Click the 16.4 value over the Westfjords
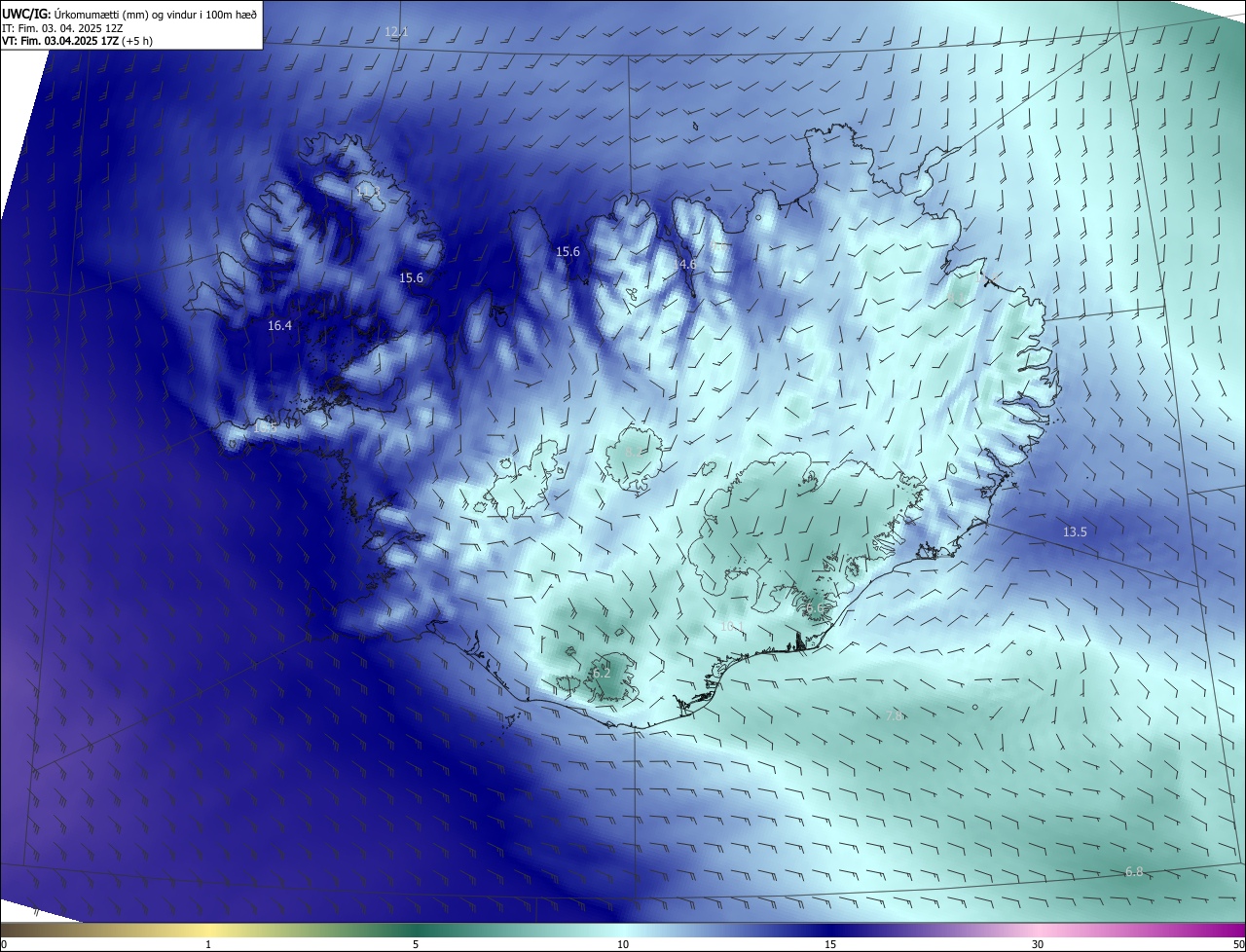1246x952 pixels. 279,326
